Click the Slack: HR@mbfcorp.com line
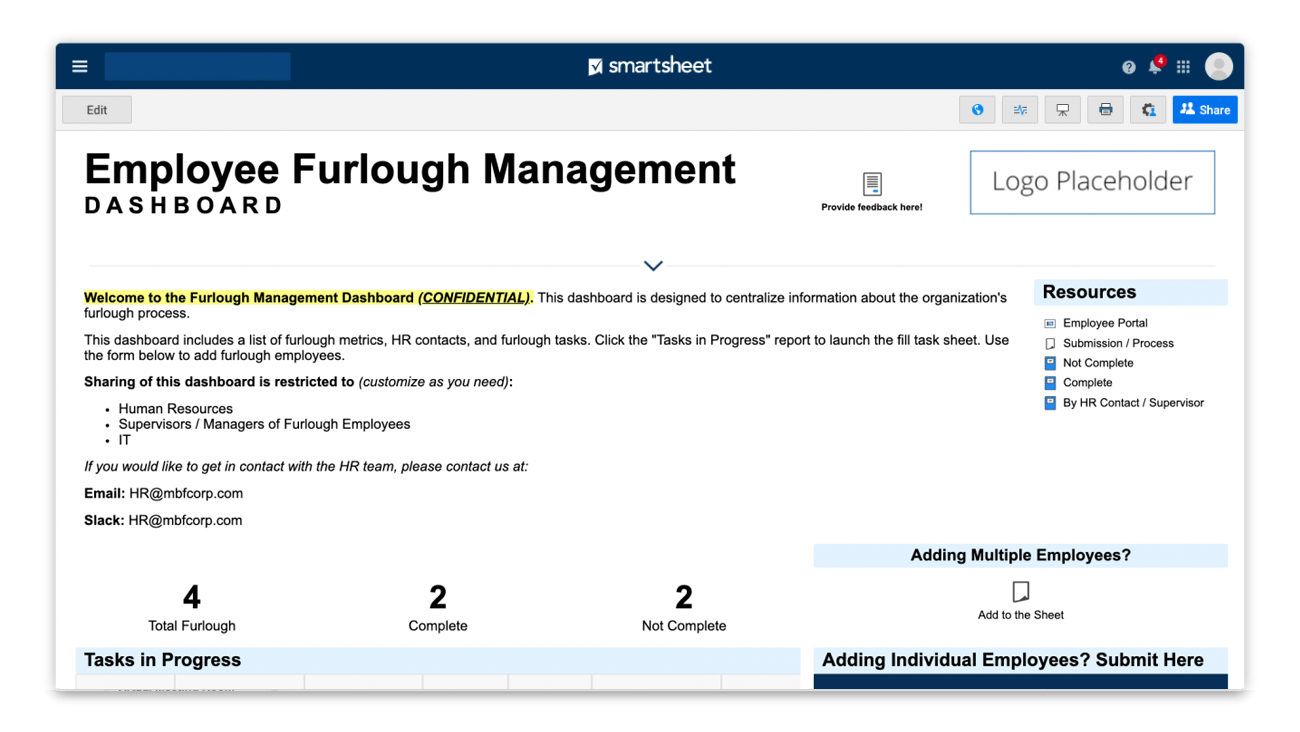 tap(163, 520)
